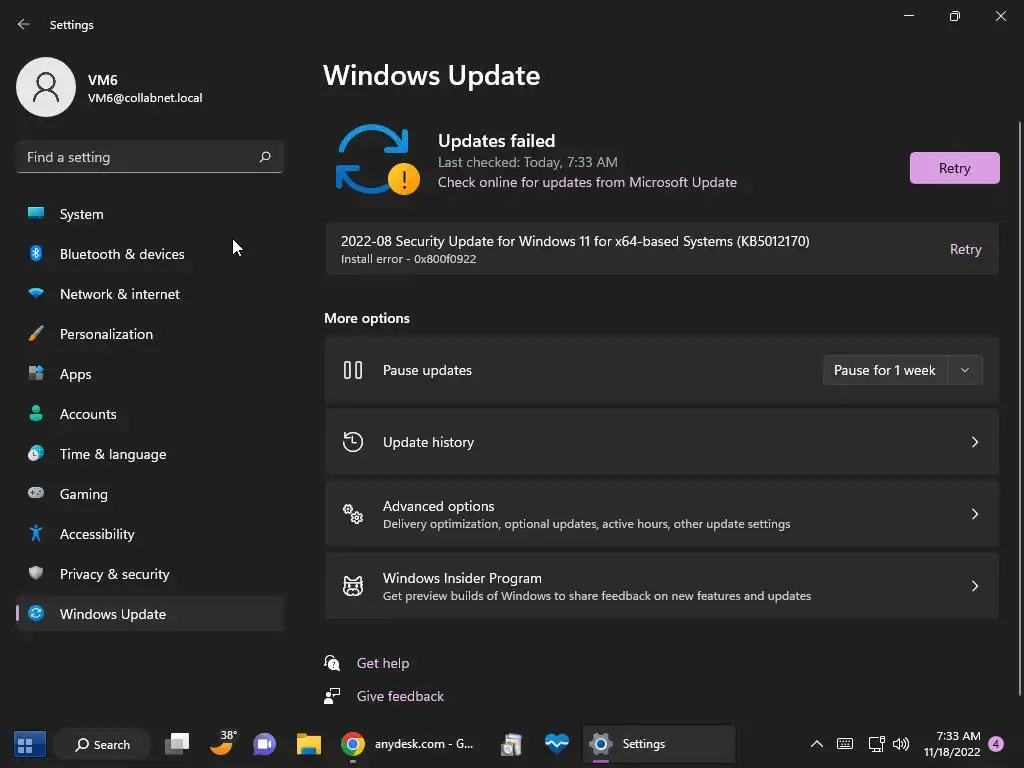Open Accounts settings
Viewport: 1024px width, 768px height.
150,414
